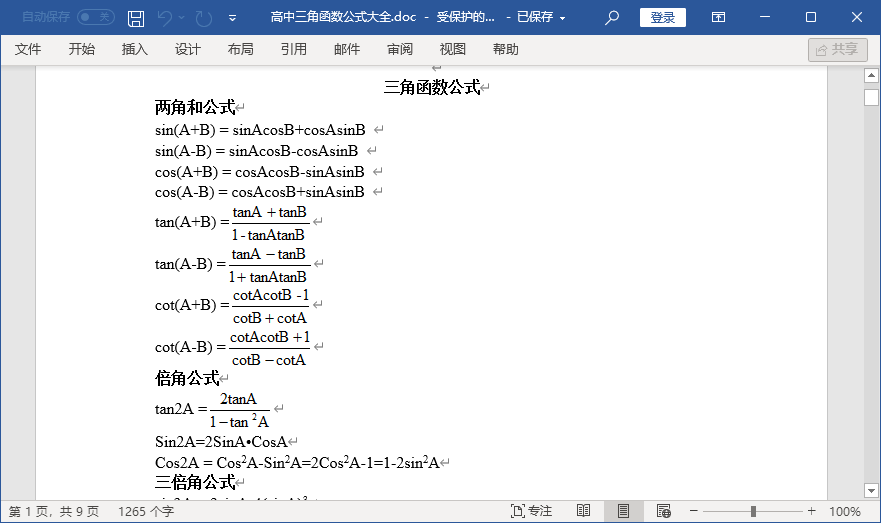This screenshot has height=523, width=881.
Task: Switch to the 审阅 ribbon tab
Action: [400, 49]
